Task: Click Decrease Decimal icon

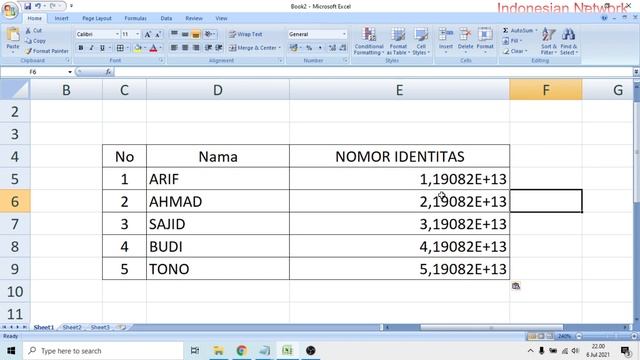Action: coord(343,48)
